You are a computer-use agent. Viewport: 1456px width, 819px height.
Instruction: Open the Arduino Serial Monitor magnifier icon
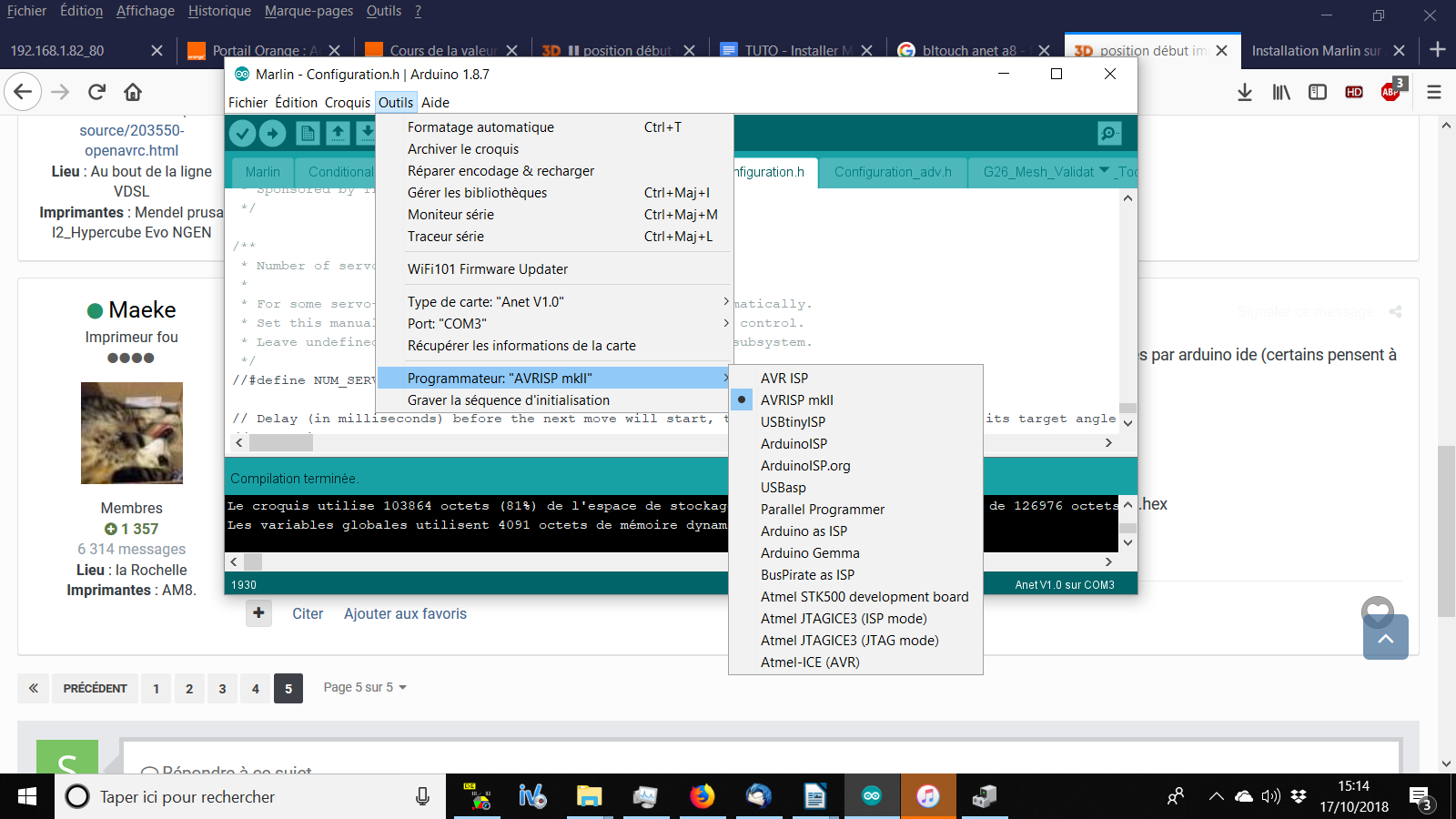[x=1109, y=134]
